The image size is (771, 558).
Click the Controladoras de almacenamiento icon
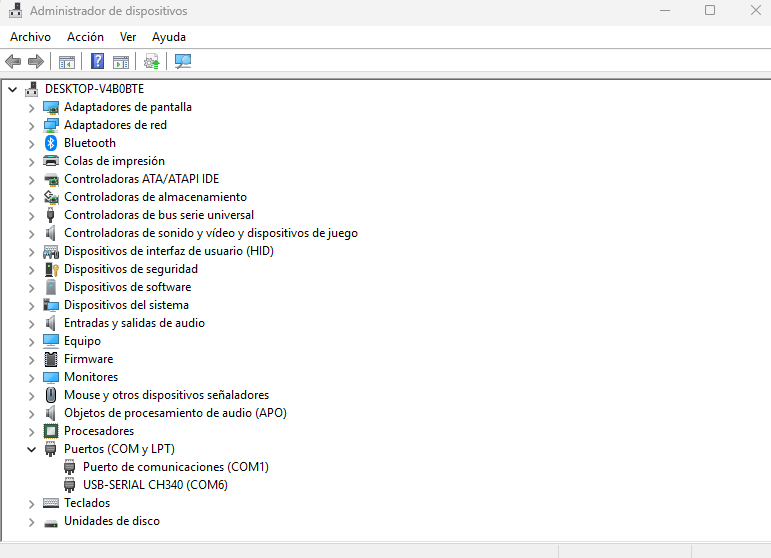tap(51, 197)
